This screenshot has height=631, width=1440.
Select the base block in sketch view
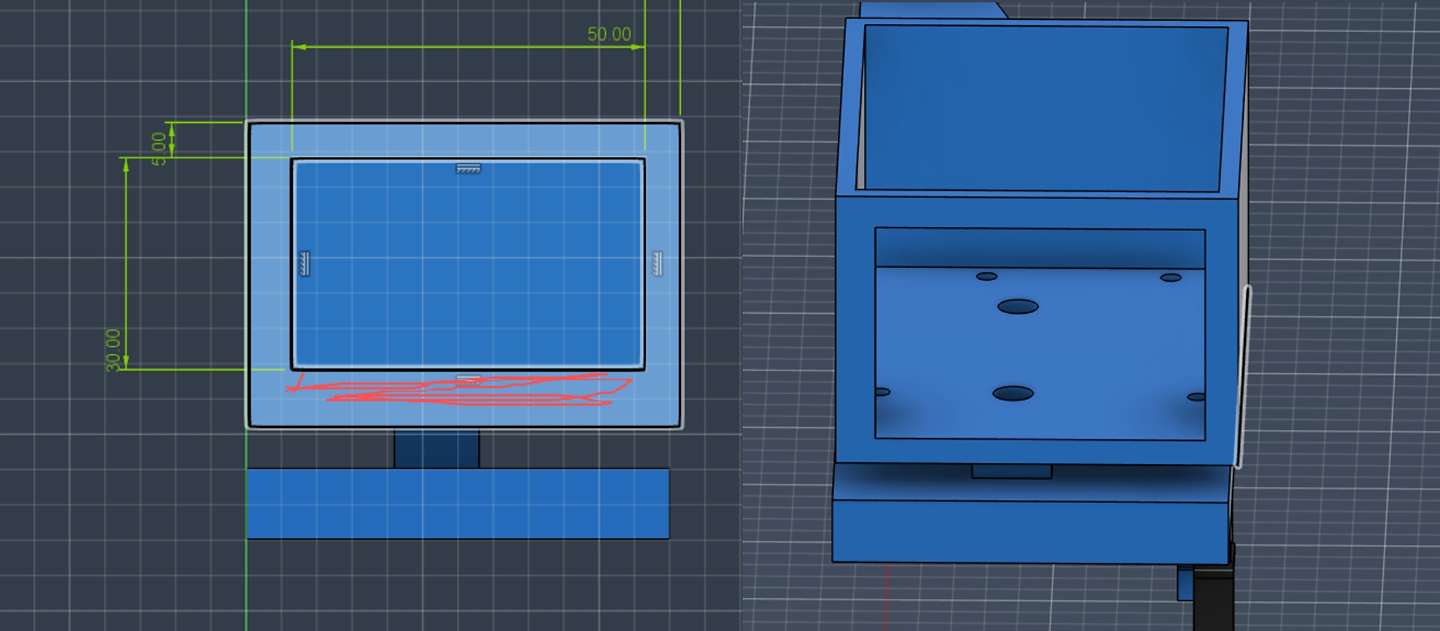coord(458,503)
